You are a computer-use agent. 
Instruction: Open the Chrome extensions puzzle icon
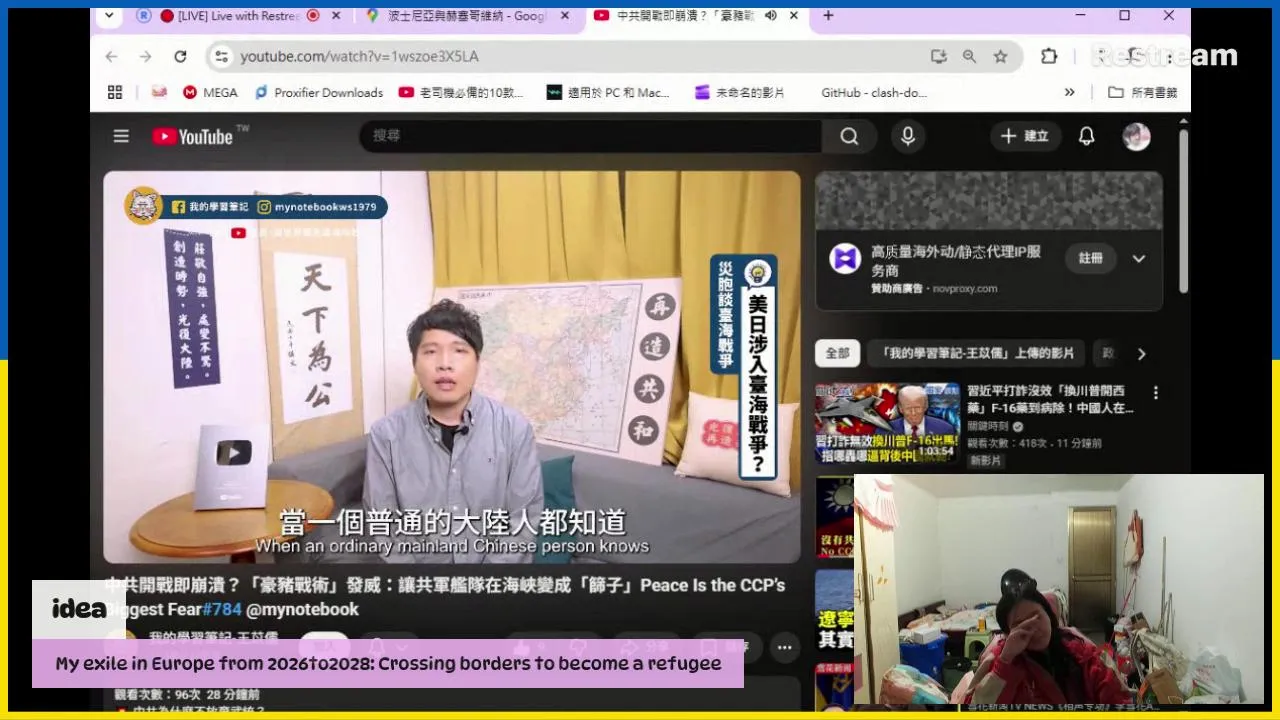1048,57
